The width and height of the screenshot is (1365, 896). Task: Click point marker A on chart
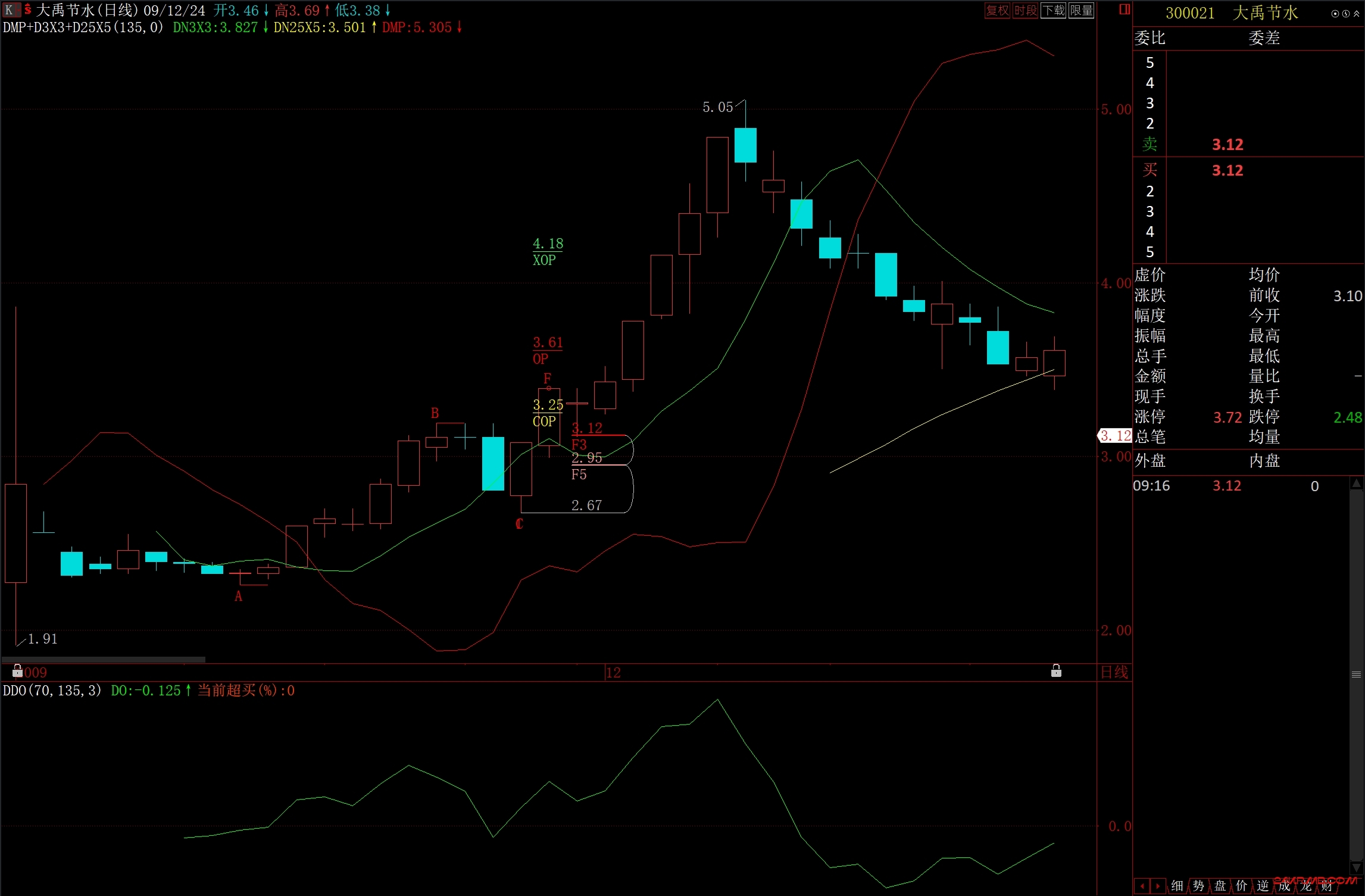click(238, 596)
